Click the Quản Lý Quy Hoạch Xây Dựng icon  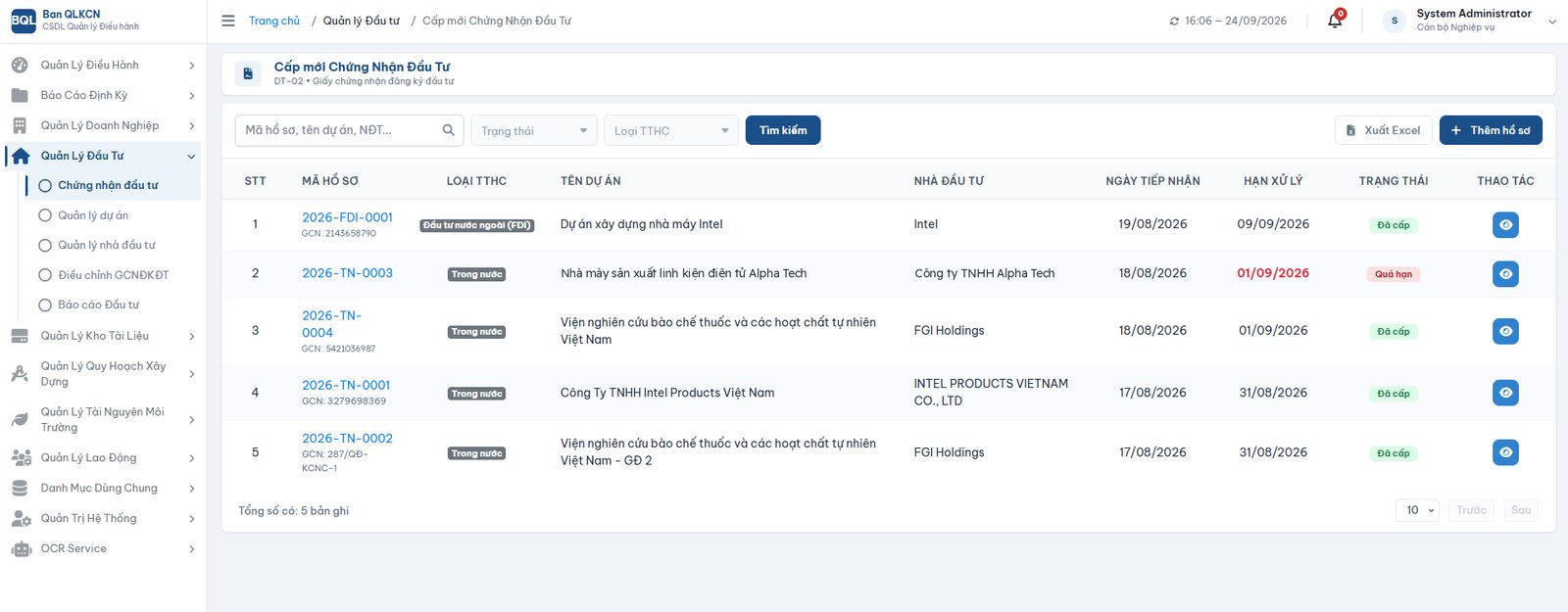pyautogui.click(x=20, y=374)
